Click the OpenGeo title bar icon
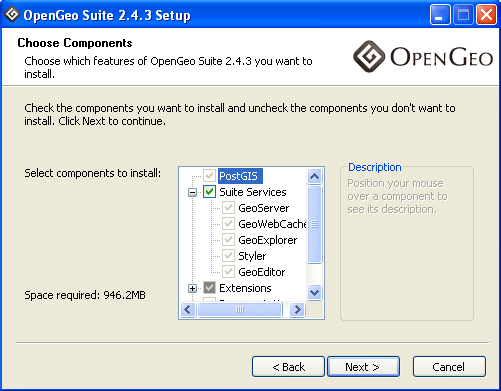Screen dimensions: 501x391 [12, 14]
